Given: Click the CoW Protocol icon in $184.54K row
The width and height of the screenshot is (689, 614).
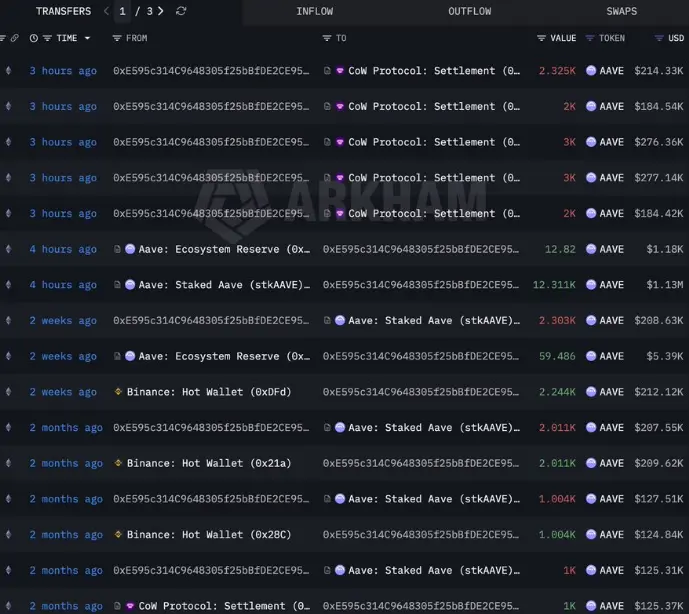Looking at the screenshot, I should coord(340,106).
